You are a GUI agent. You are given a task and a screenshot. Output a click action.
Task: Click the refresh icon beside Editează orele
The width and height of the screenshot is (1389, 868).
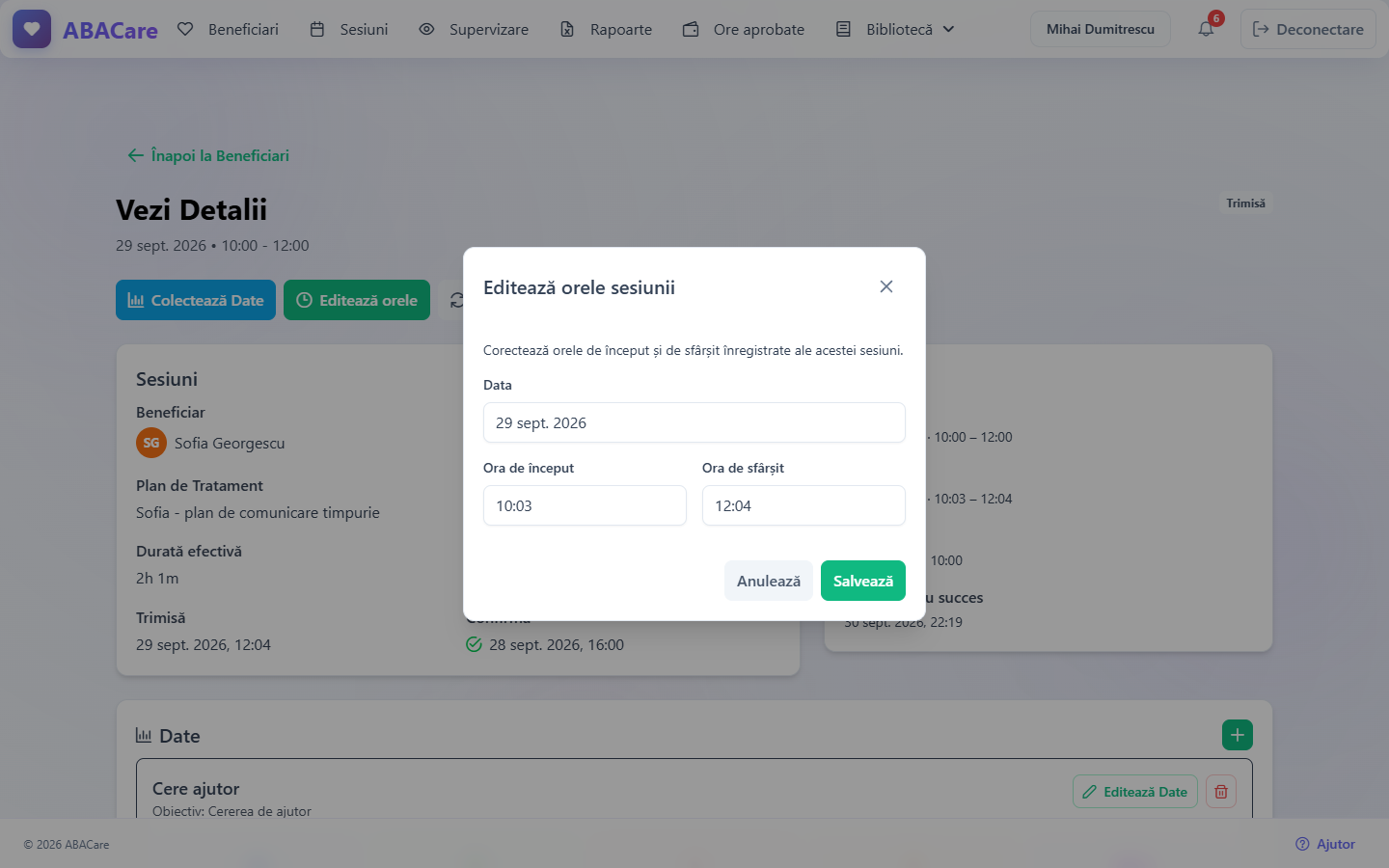point(454,300)
